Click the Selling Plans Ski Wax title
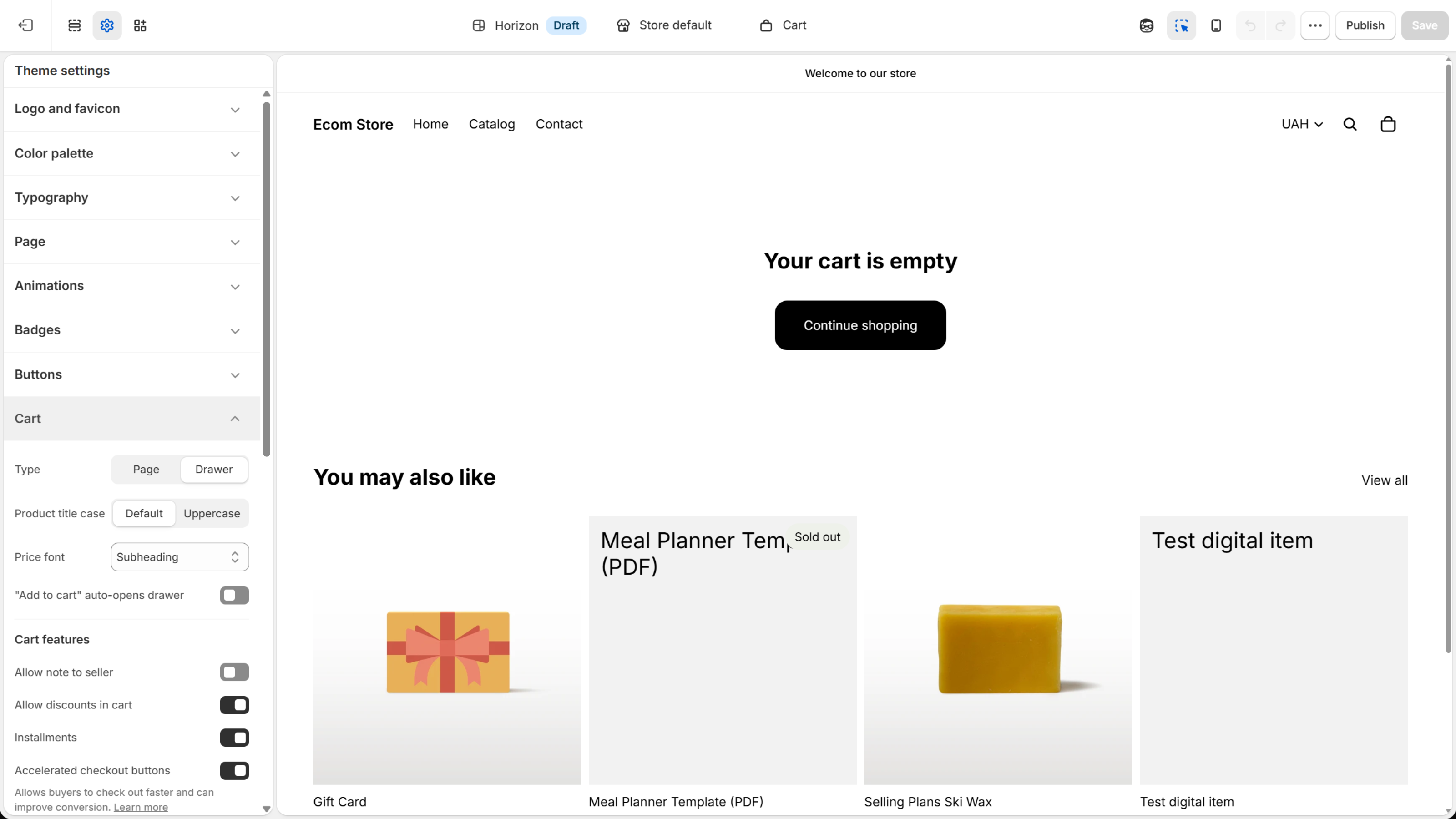The image size is (1456, 819). point(928,801)
